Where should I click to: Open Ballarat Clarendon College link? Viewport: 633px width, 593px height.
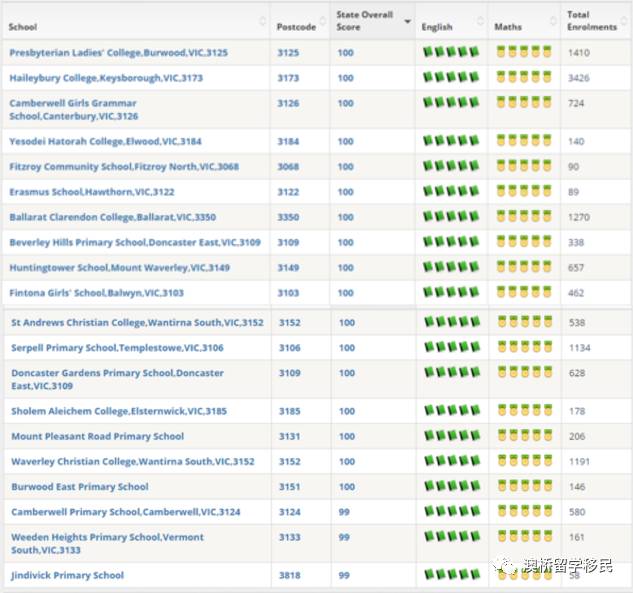point(113,217)
